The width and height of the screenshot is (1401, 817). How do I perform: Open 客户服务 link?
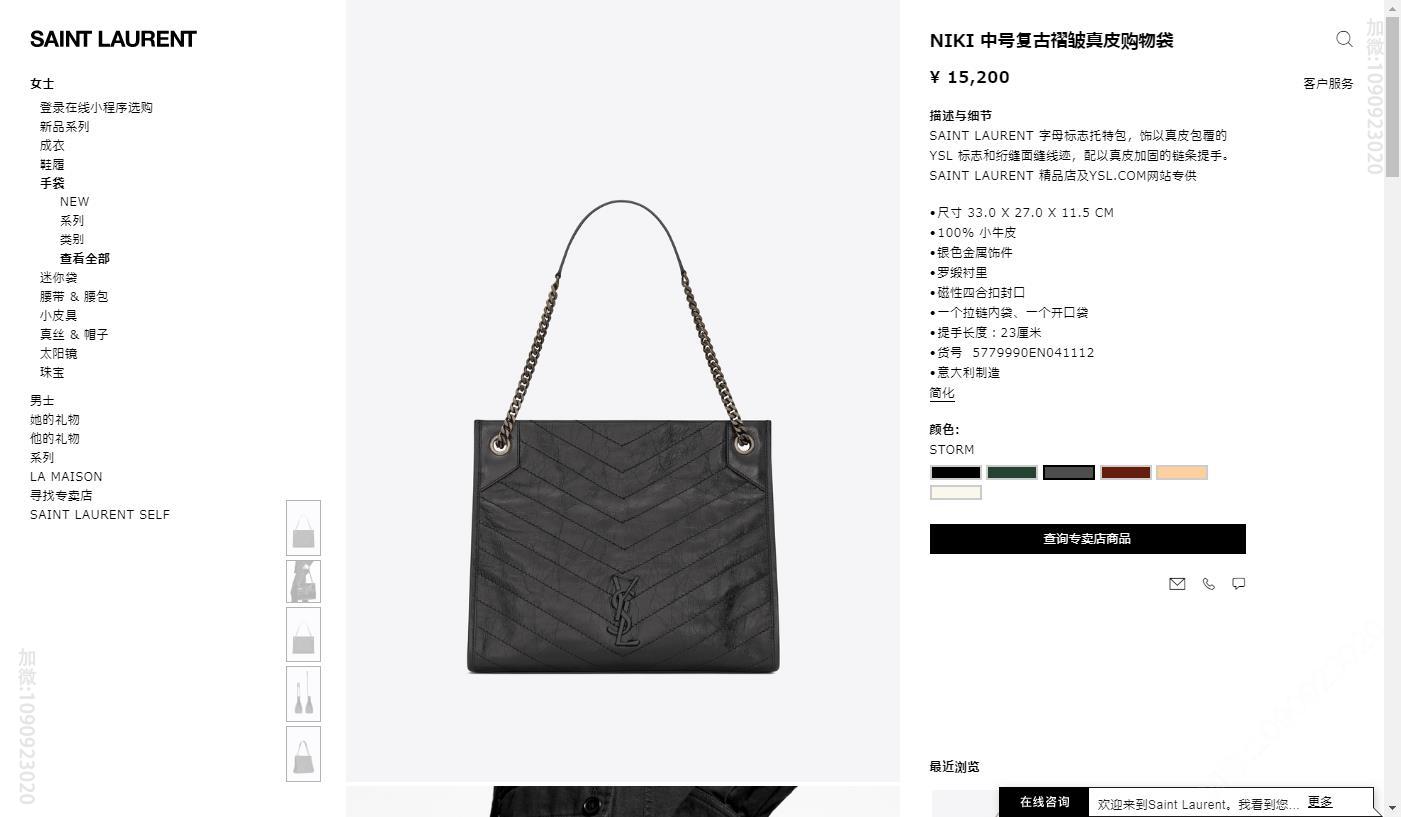pyautogui.click(x=1328, y=84)
